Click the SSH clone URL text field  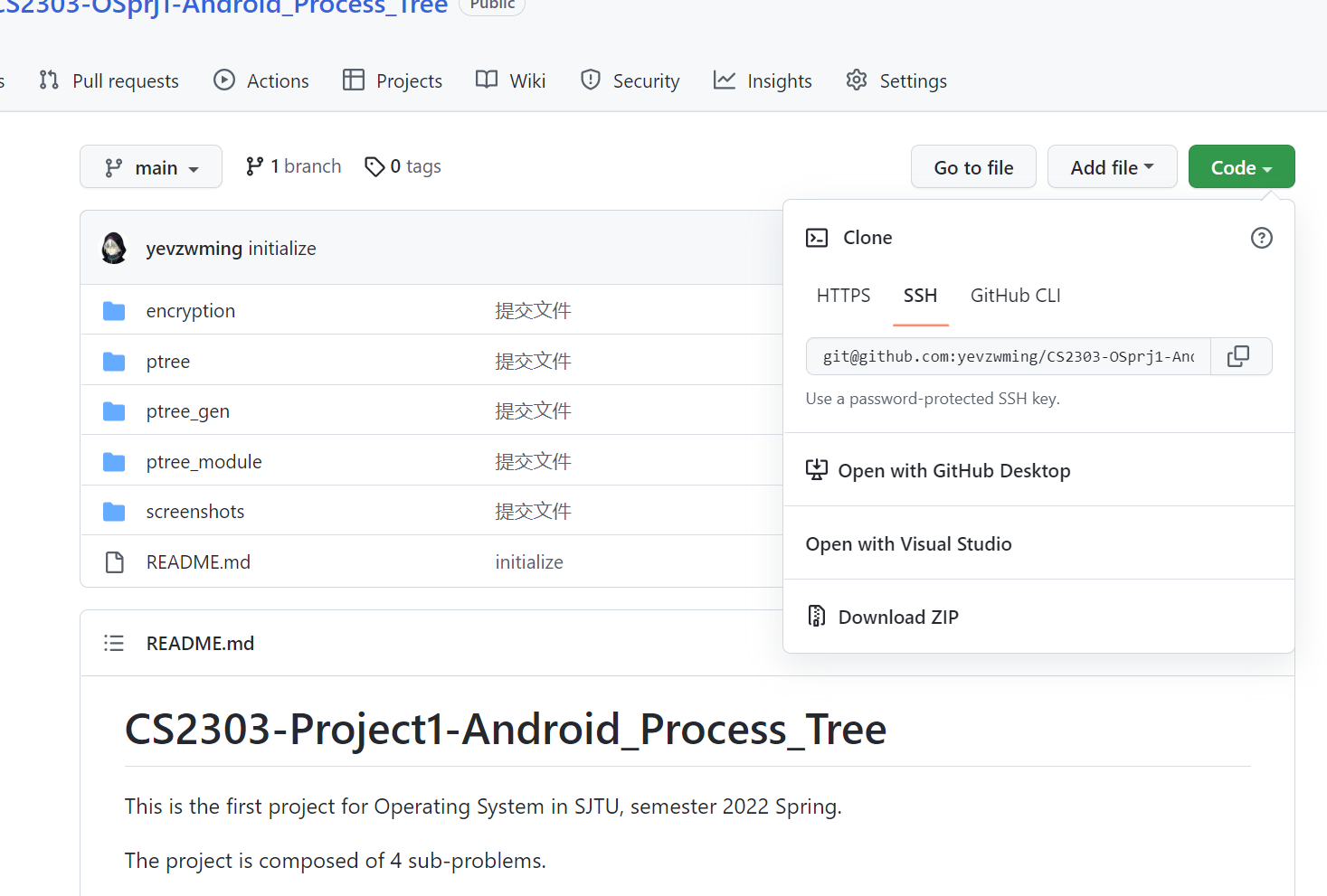click(1009, 356)
